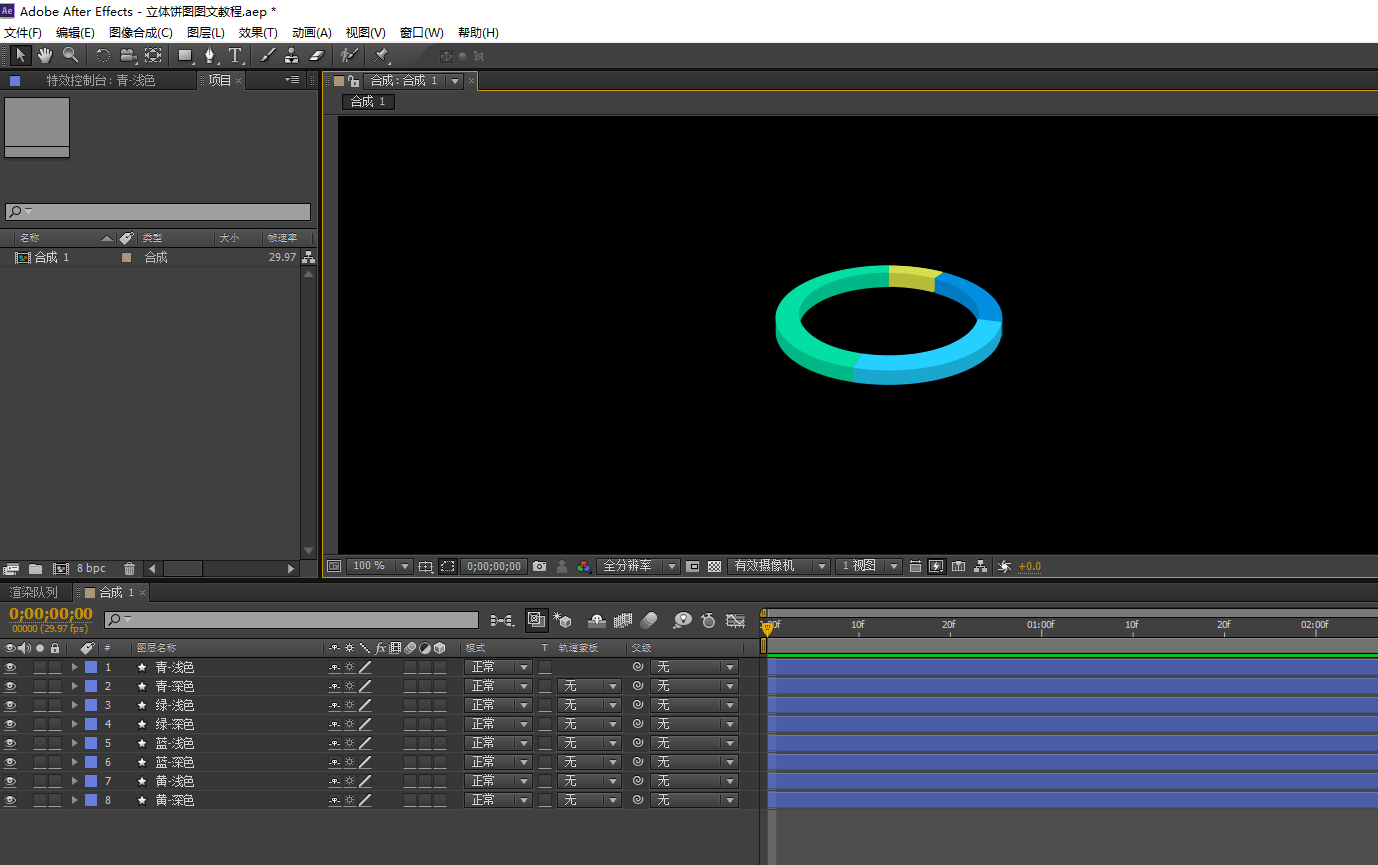Select the Puppet Pin tool
Image resolution: width=1378 pixels, height=865 pixels.
point(381,55)
